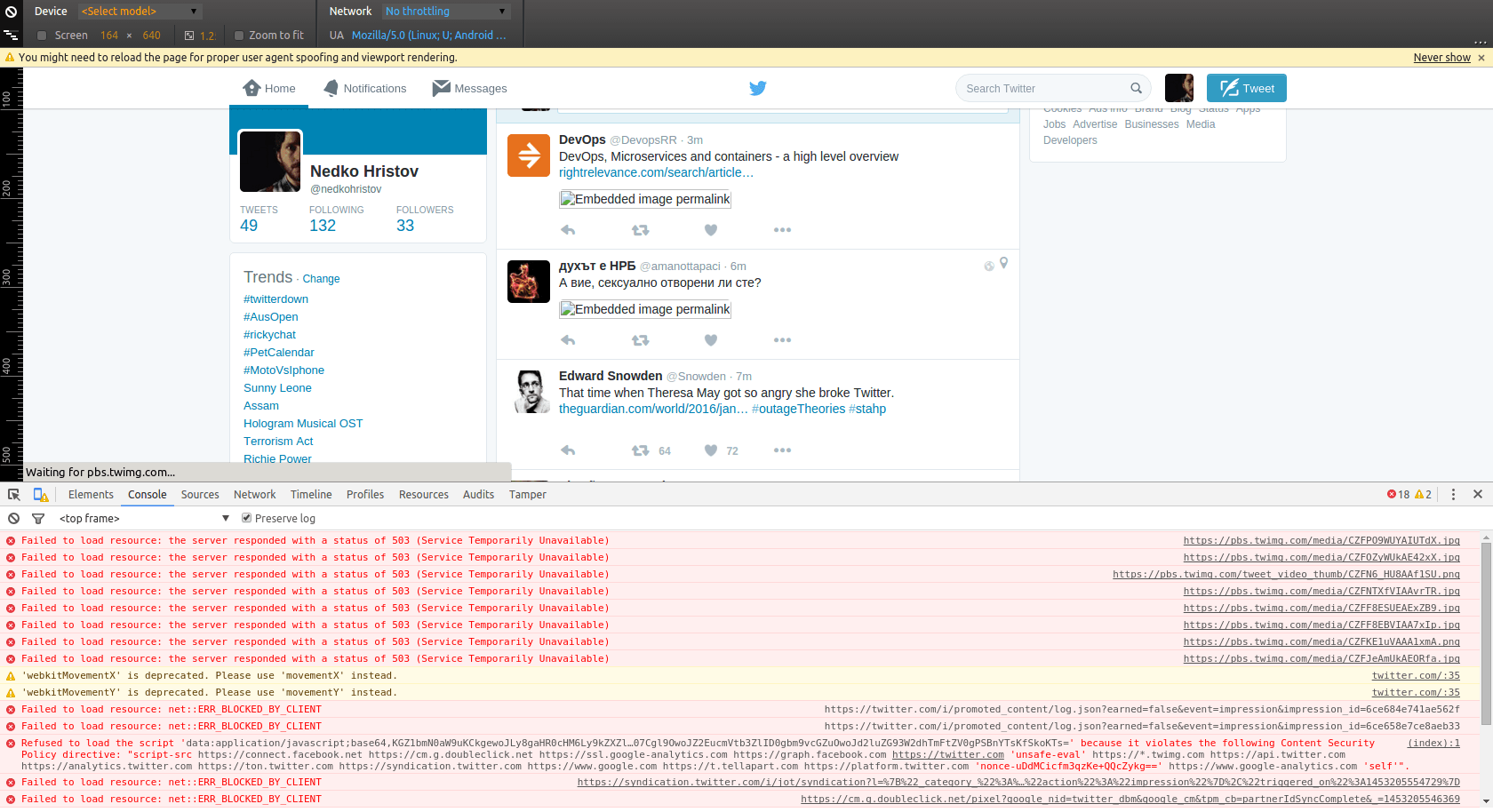This screenshot has height=812, width=1493.
Task: Switch to the Sources tab
Action: [x=200, y=495]
